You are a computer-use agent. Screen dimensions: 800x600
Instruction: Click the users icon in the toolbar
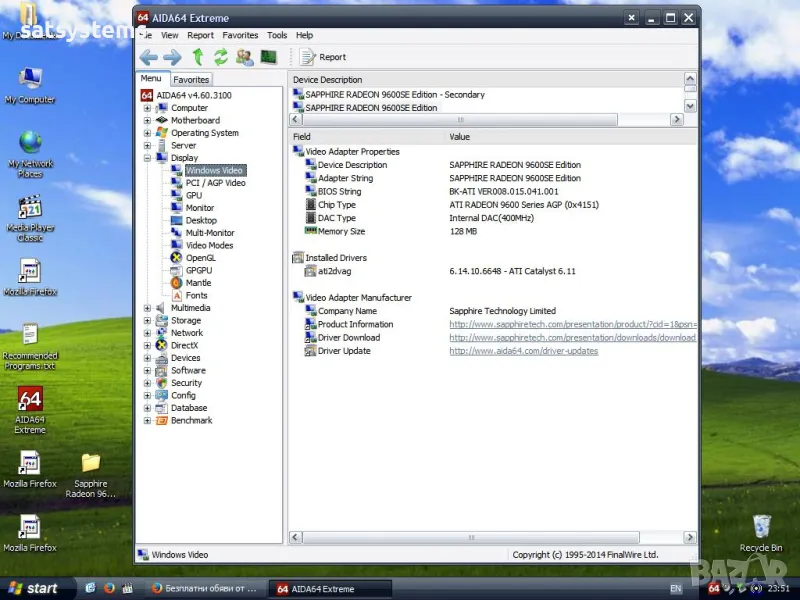[244, 57]
